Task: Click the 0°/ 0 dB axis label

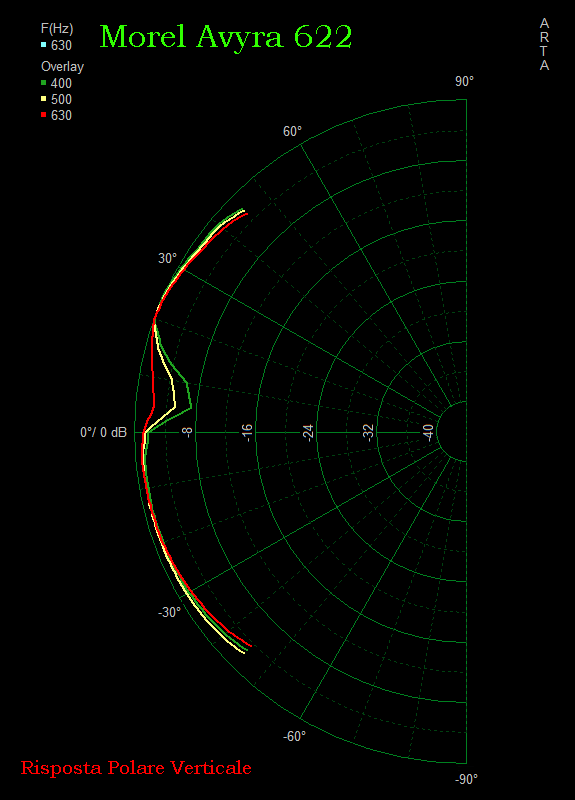Action: pyautogui.click(x=104, y=433)
